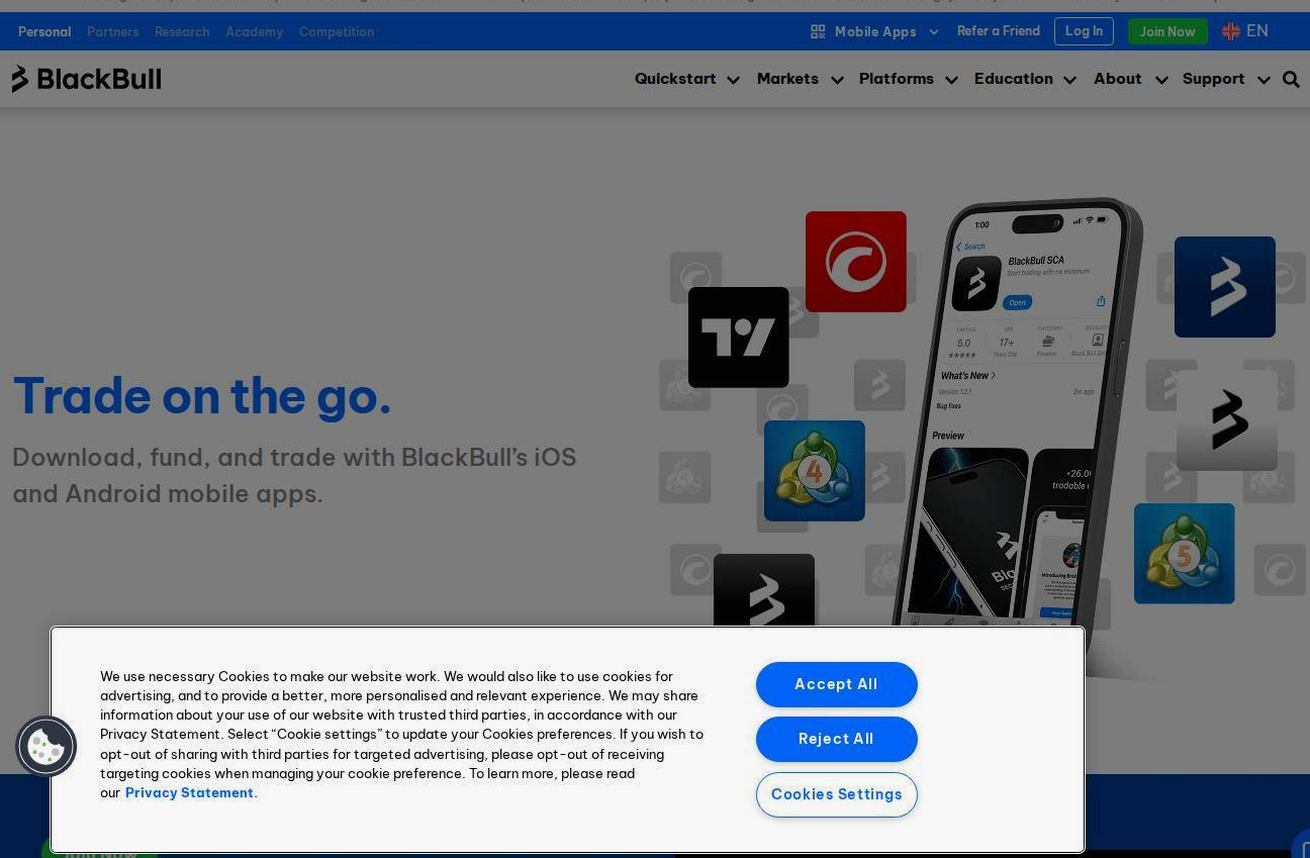Viewport: 1310px width, 858px height.
Task: Switch to the Academy tab
Action: (x=254, y=32)
